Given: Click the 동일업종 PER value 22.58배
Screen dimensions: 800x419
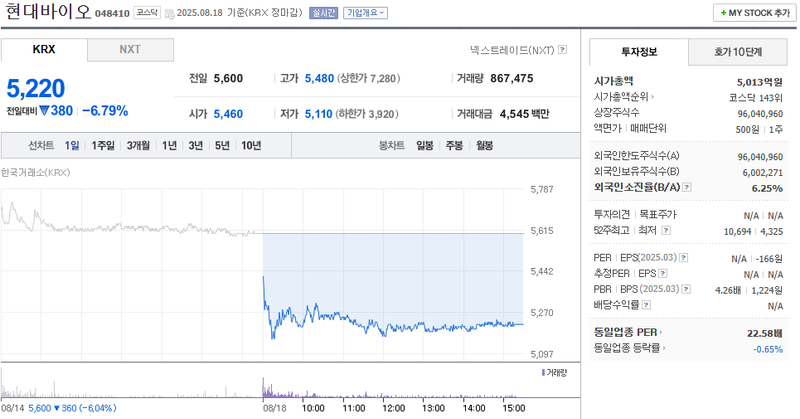Looking at the screenshot, I should (764, 333).
